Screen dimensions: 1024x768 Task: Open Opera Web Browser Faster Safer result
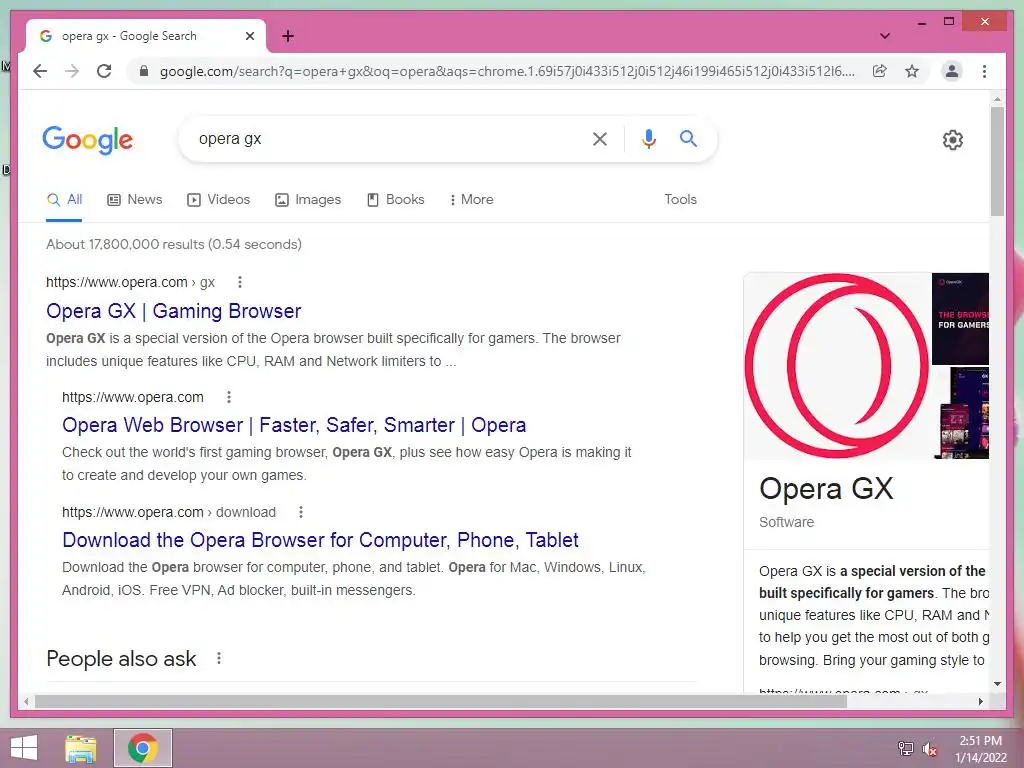click(x=294, y=425)
